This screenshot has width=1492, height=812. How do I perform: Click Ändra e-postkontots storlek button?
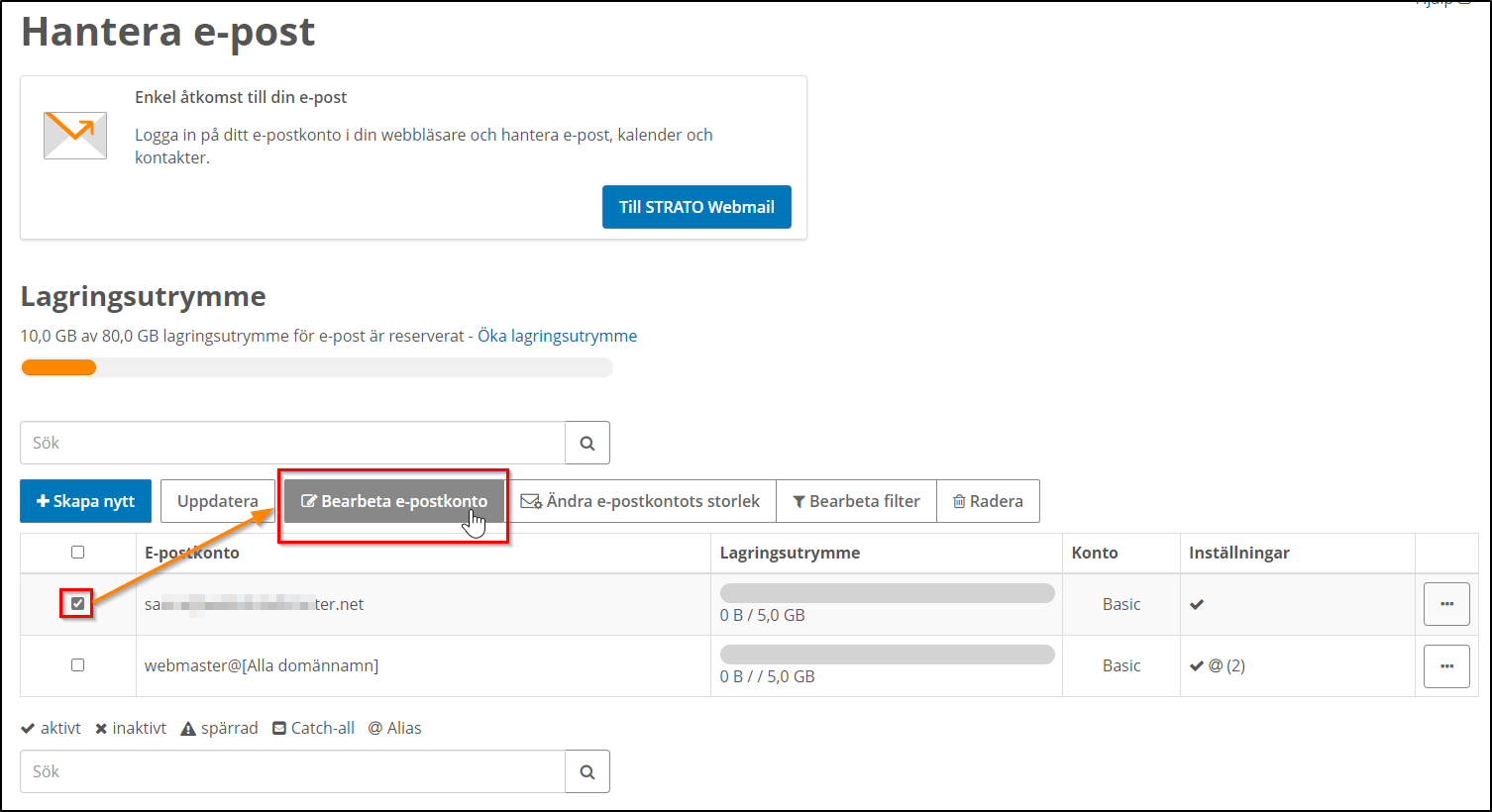641,501
